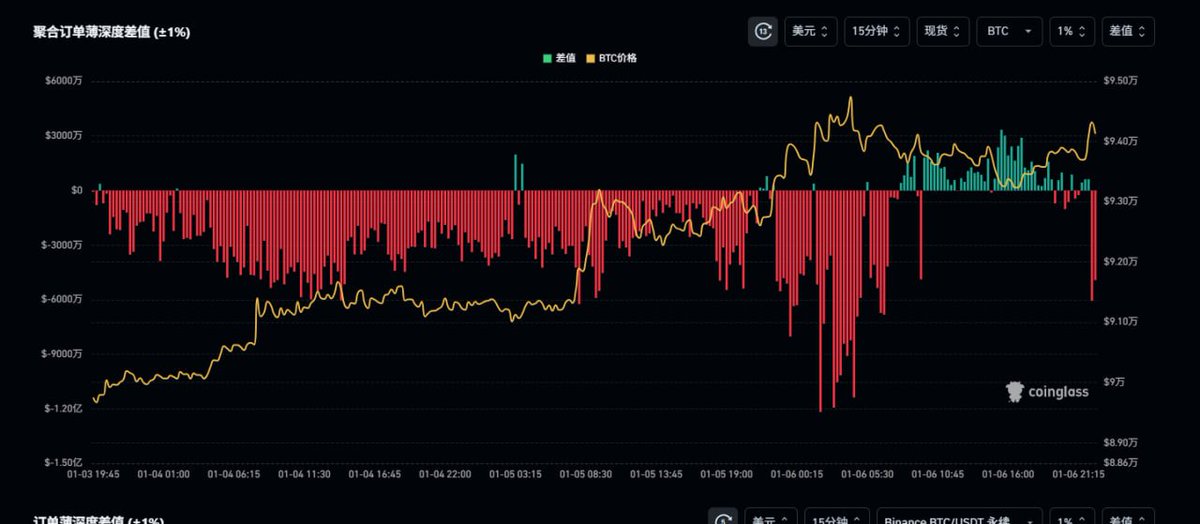1200x524 pixels.
Task: Click the $6000万 left axis label
Action: (64, 81)
